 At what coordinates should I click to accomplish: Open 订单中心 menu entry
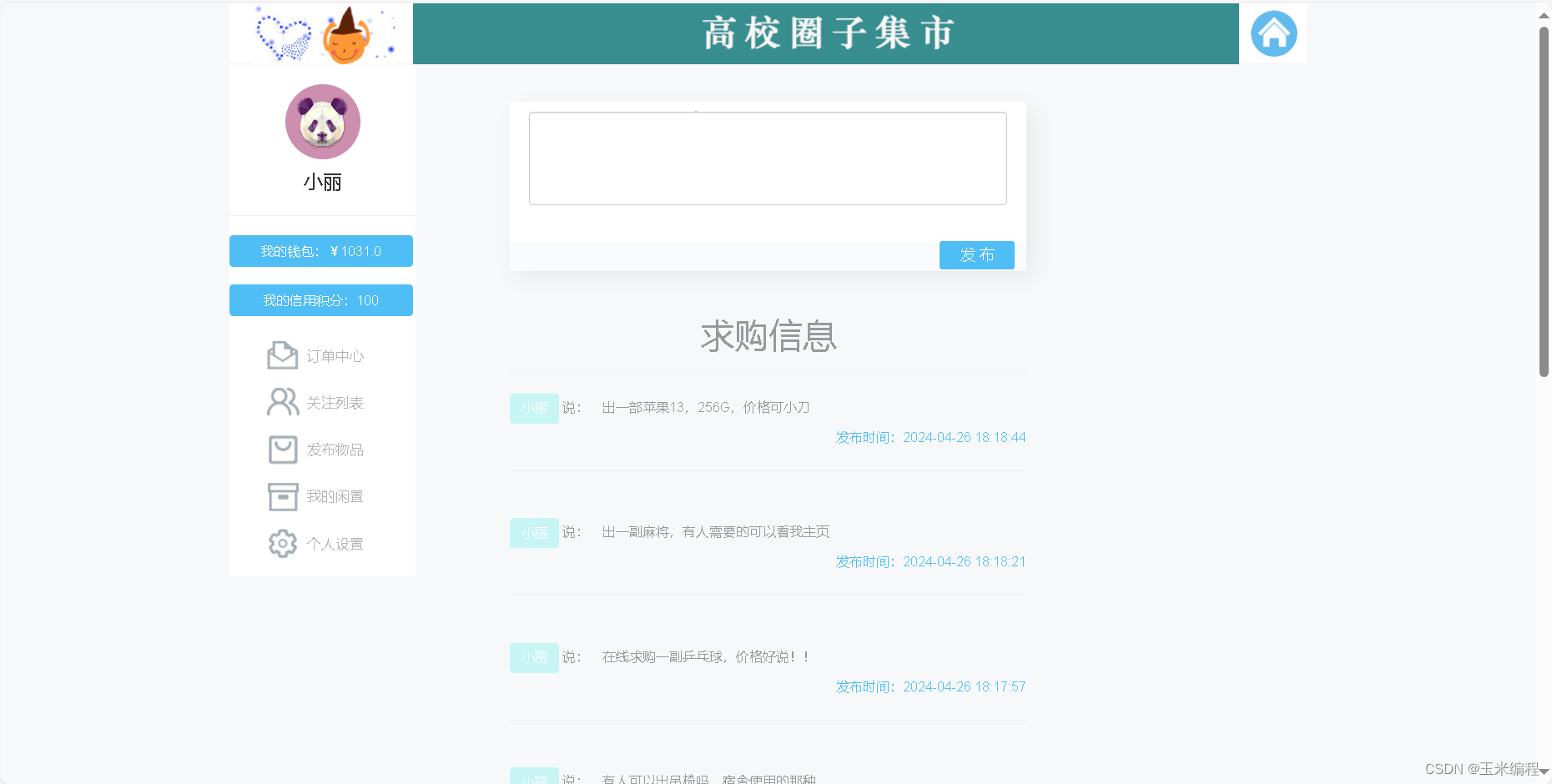pyautogui.click(x=335, y=356)
